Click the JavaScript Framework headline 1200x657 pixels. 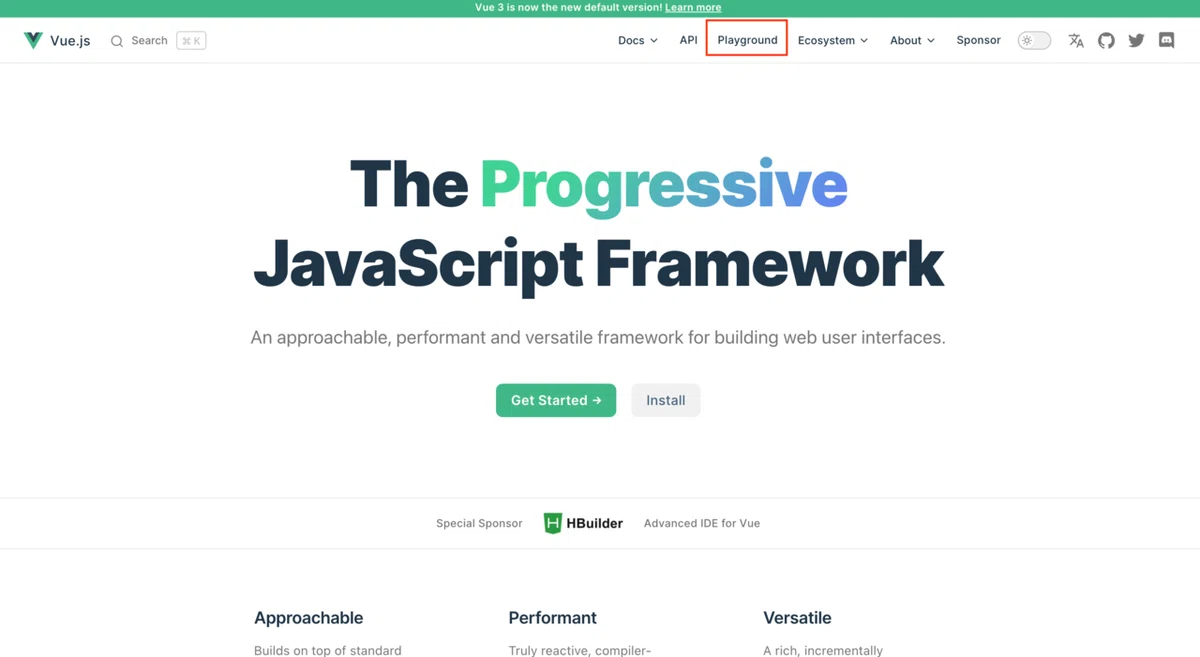[x=598, y=263]
